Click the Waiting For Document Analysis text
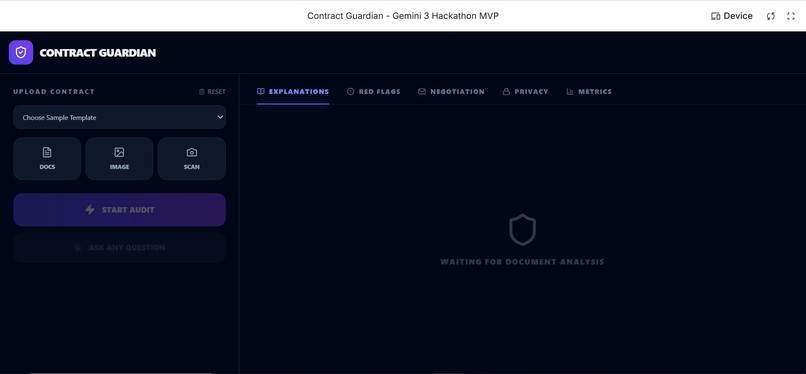The height and width of the screenshot is (374, 806). [x=522, y=262]
